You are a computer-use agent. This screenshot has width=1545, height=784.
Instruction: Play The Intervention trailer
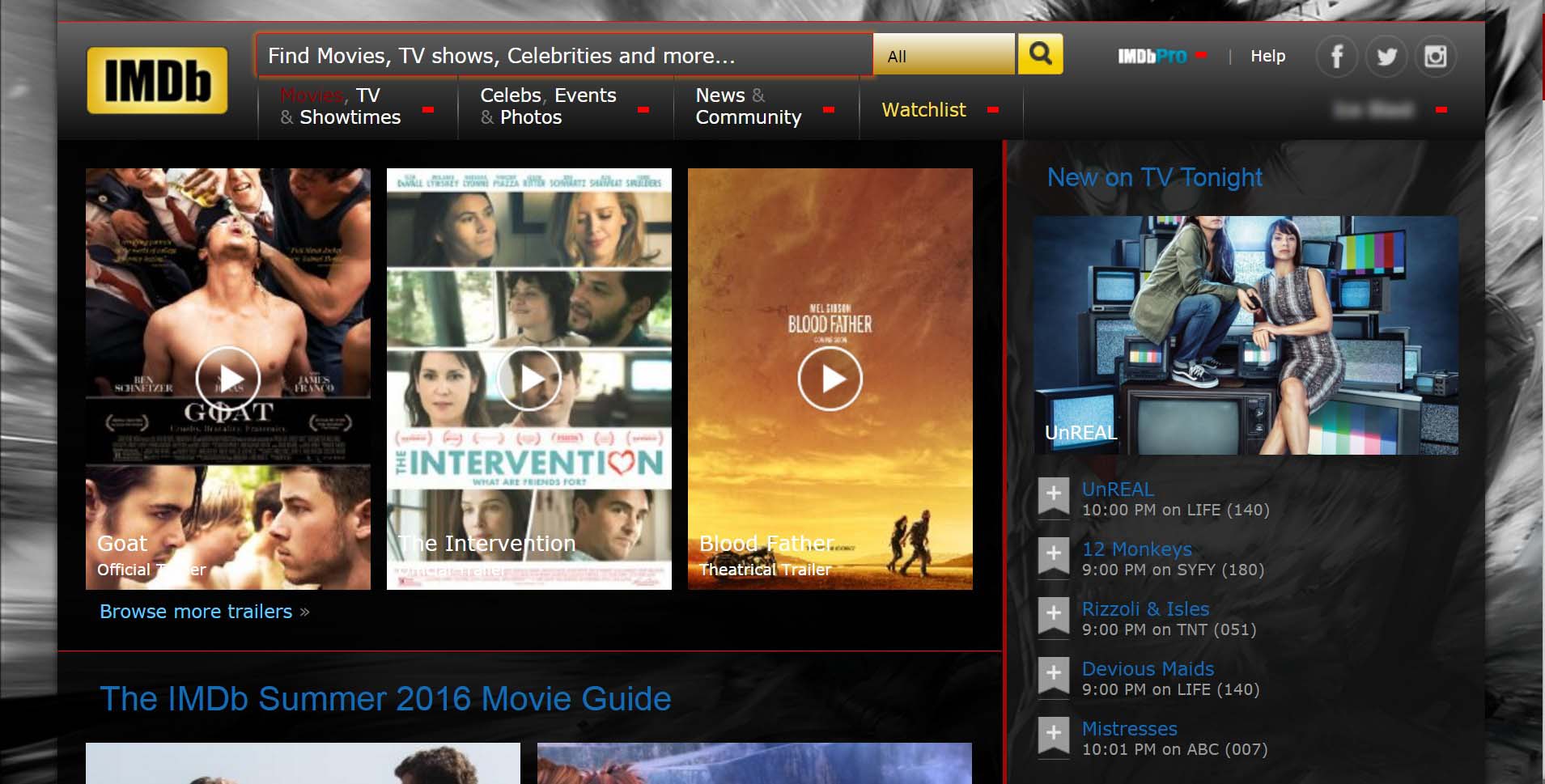click(x=529, y=379)
